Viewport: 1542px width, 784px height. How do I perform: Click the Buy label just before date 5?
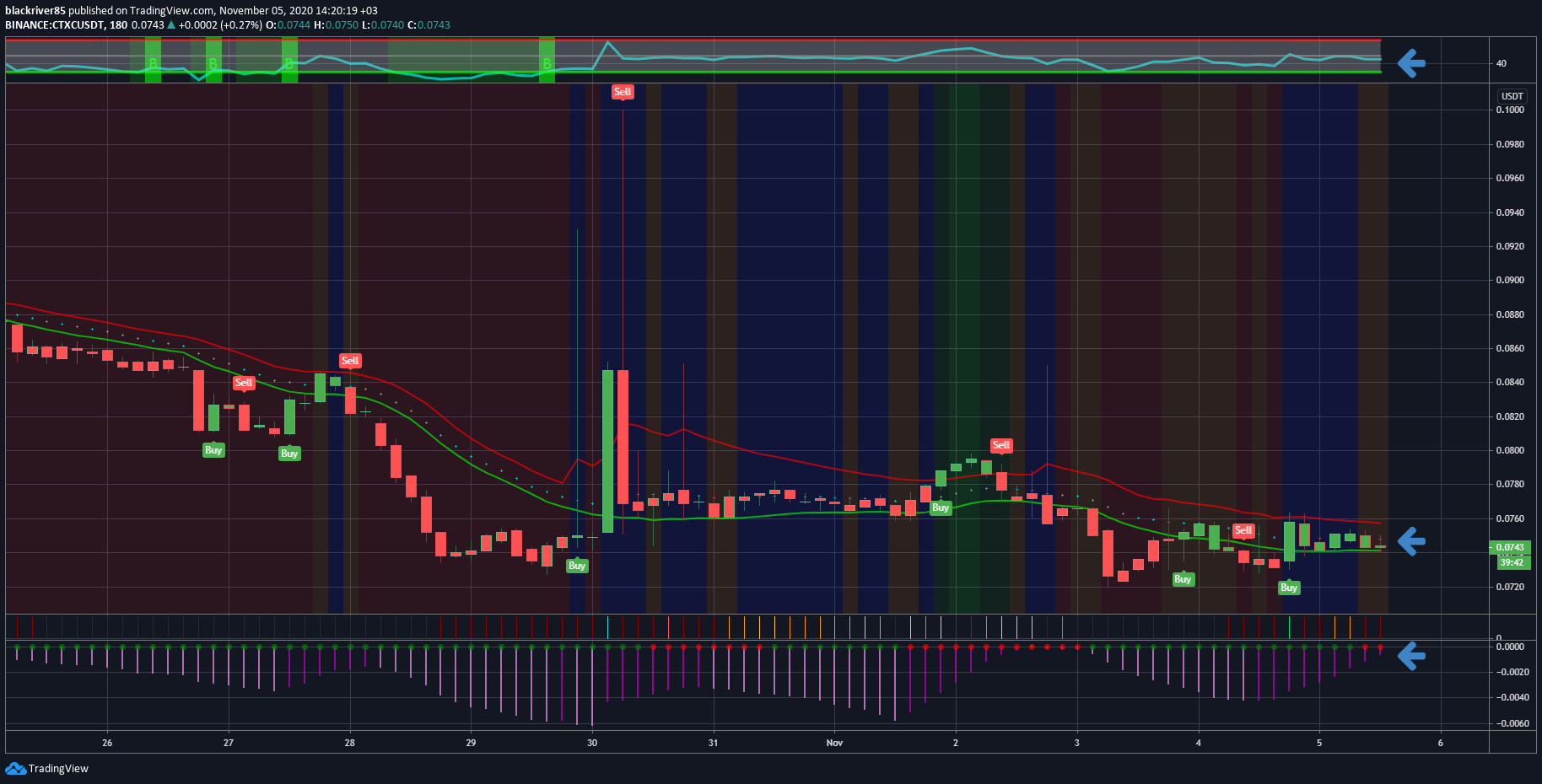pos(1289,588)
